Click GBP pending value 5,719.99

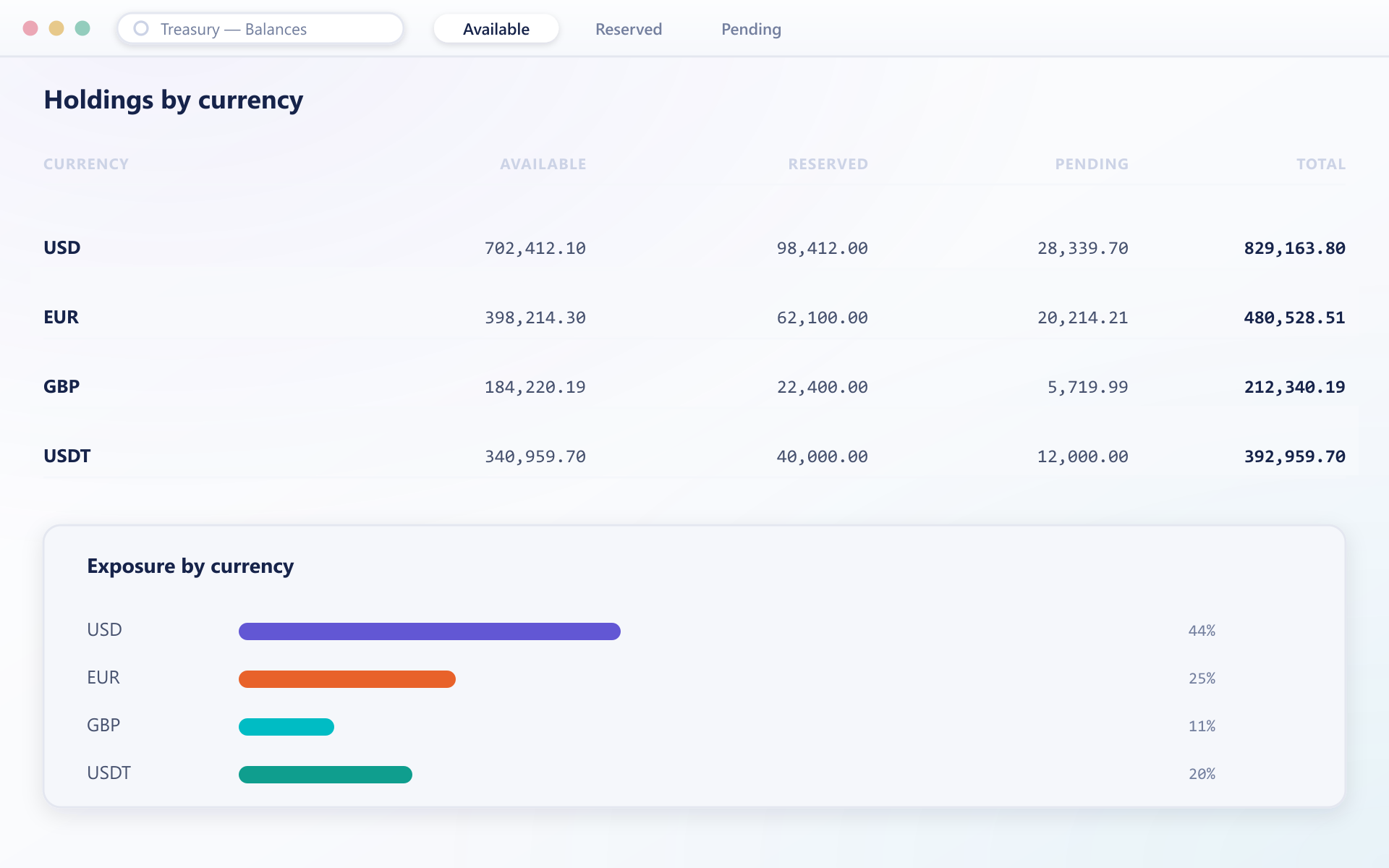tap(1088, 387)
